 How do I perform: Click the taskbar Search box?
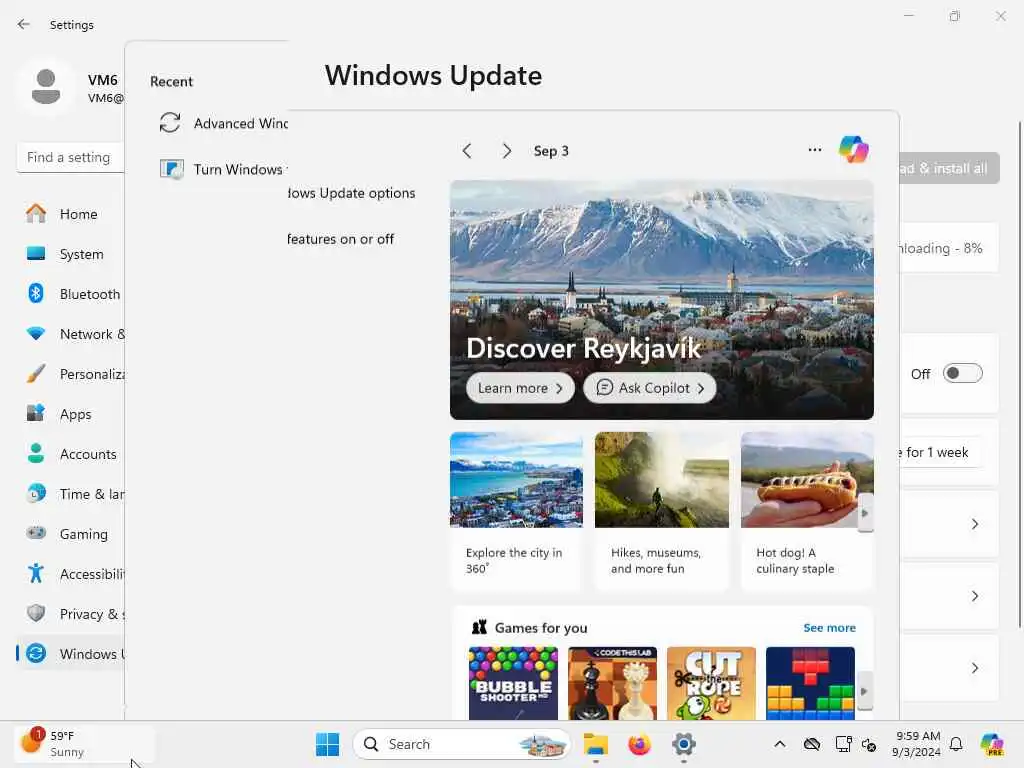click(x=462, y=744)
